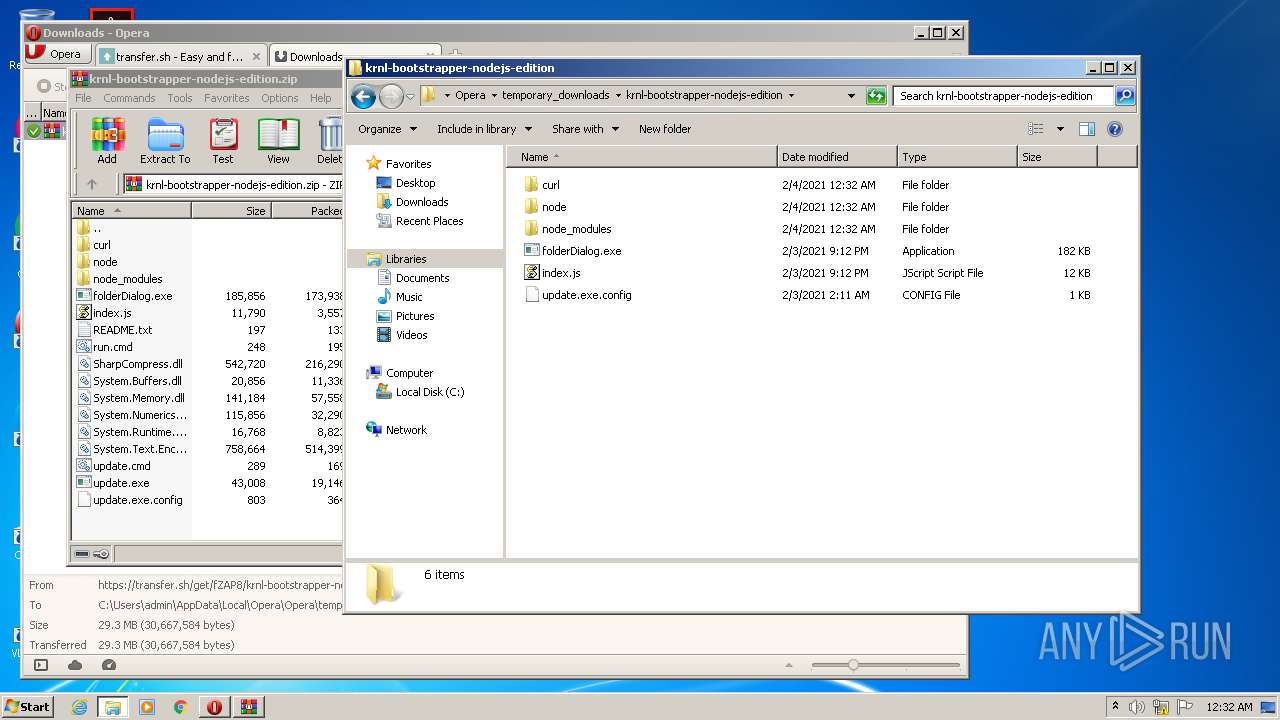The image size is (1280, 720).
Task: Open WinRAR Options menu
Action: [x=280, y=98]
